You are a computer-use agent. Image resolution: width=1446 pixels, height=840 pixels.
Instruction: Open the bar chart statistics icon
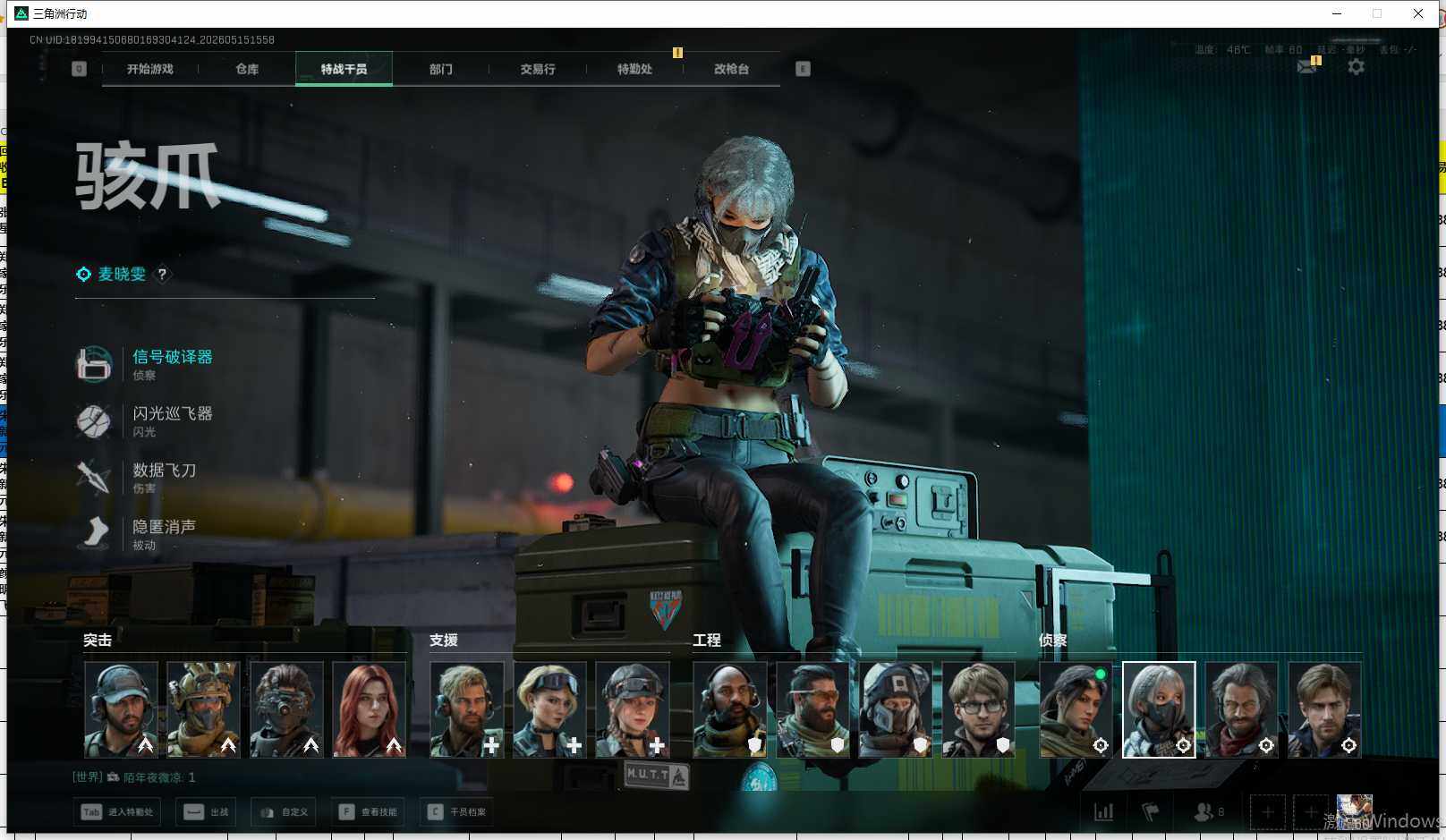coord(1104,812)
